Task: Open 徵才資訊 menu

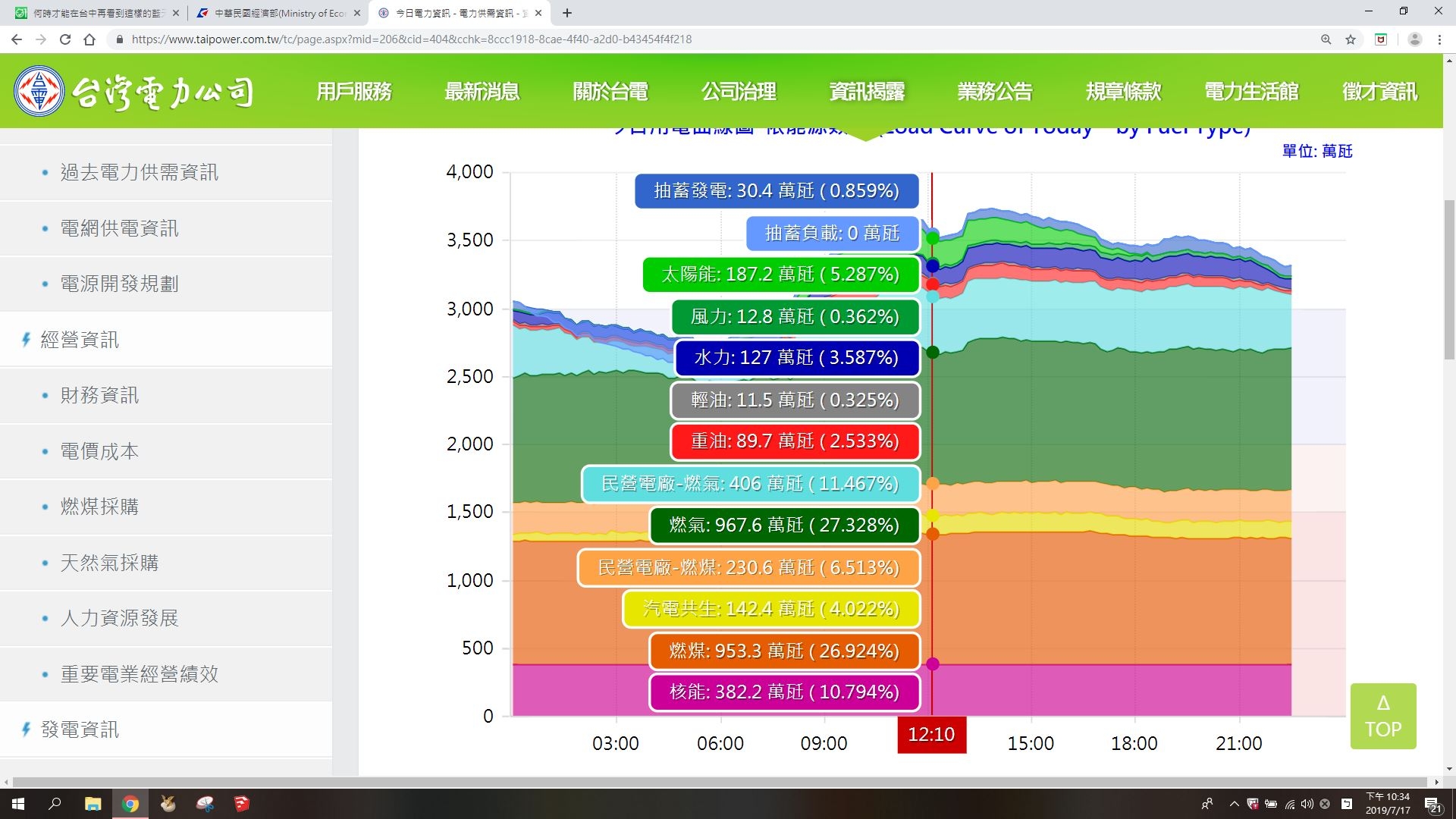Action: click(x=1379, y=92)
